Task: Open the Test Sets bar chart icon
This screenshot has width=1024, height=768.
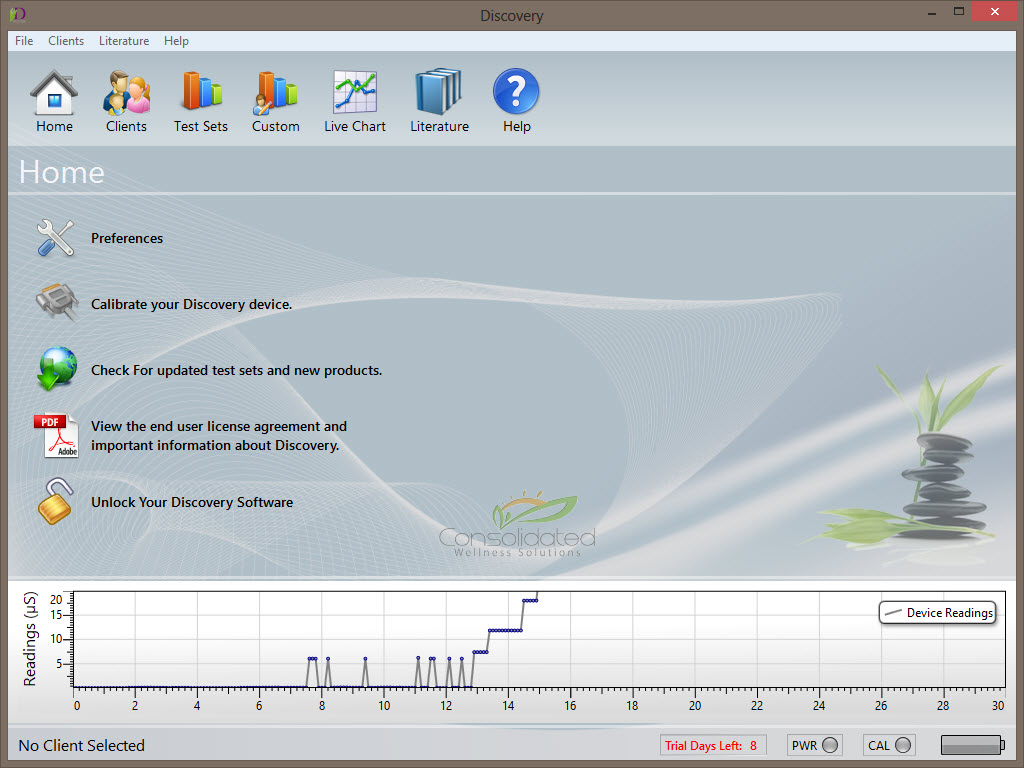Action: coord(201,91)
